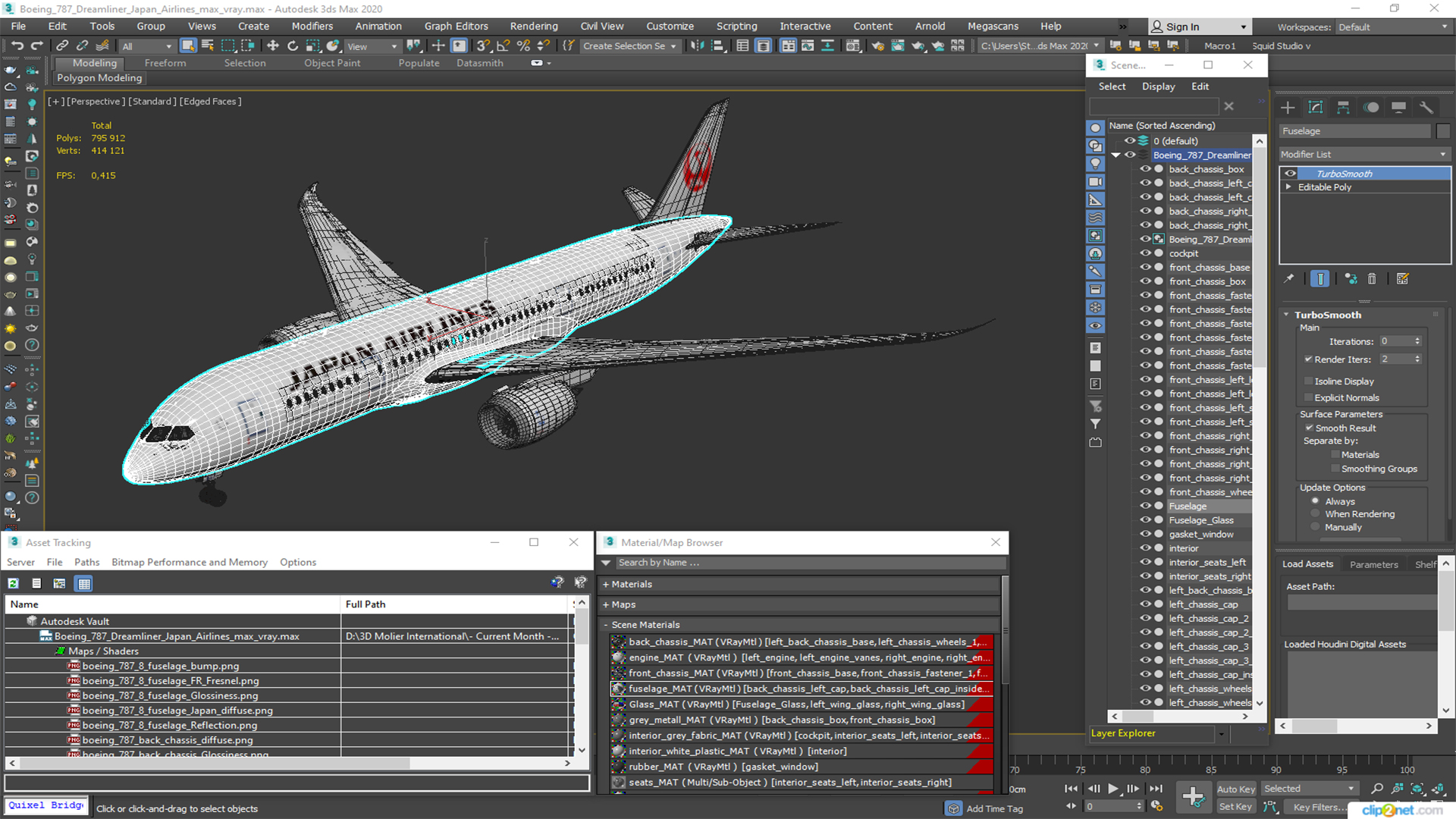Check Separate by Materials option
1456x819 pixels.
tap(1335, 454)
